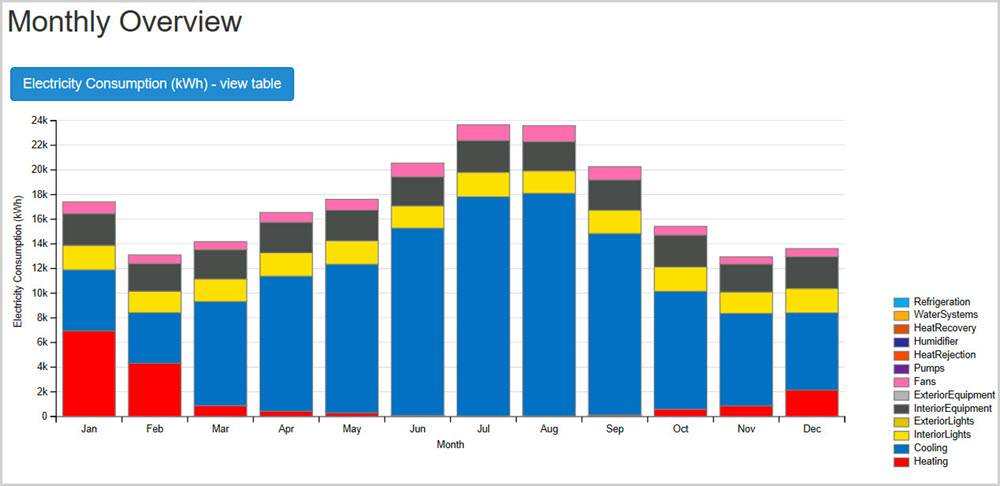The image size is (1000, 486).
Task: Click the yellow InteriorLights segment for Jun
Action: tap(418, 217)
